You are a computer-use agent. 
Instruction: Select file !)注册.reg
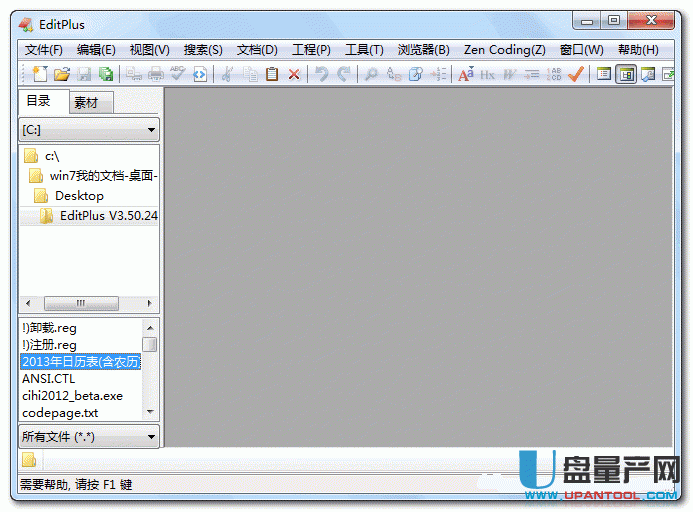[x=50, y=345]
